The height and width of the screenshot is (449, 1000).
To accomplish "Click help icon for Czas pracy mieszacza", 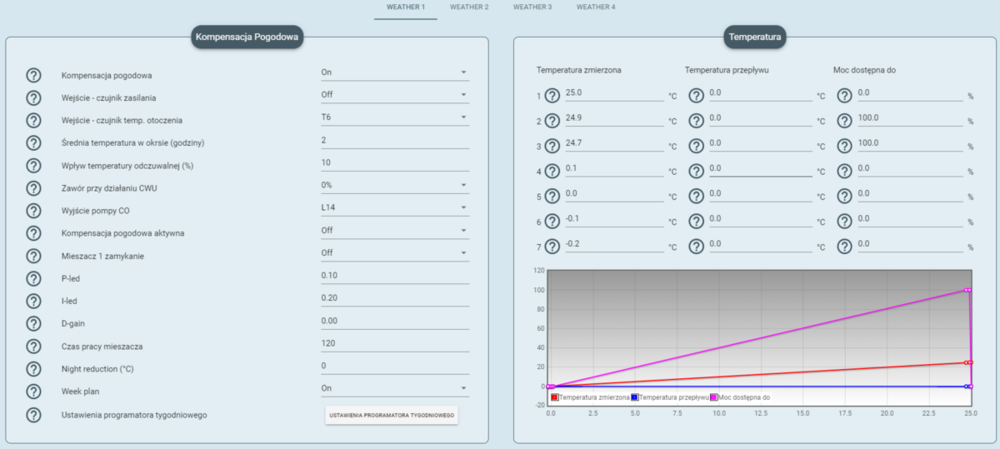I will [34, 344].
